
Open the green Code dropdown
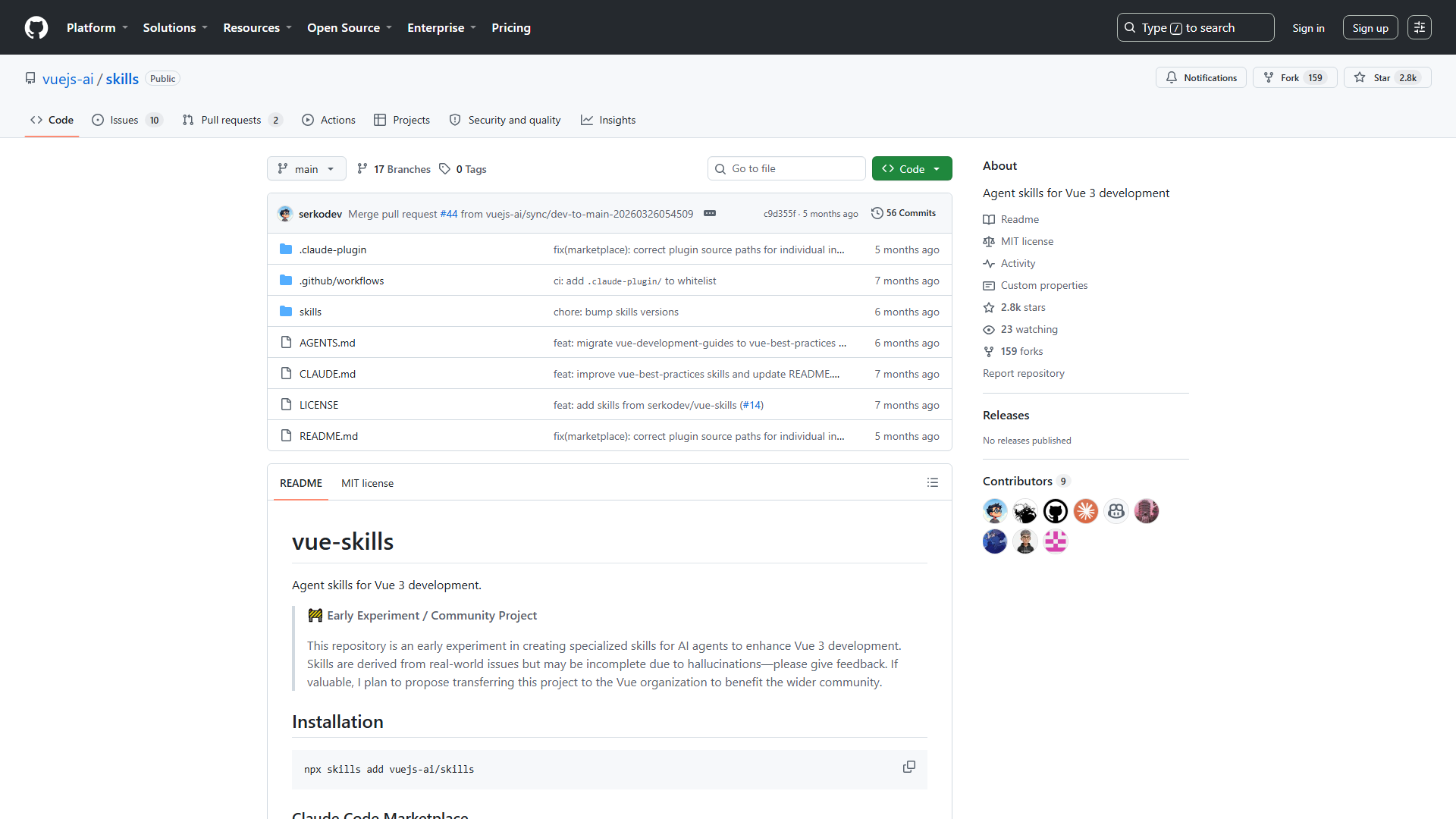(912, 168)
